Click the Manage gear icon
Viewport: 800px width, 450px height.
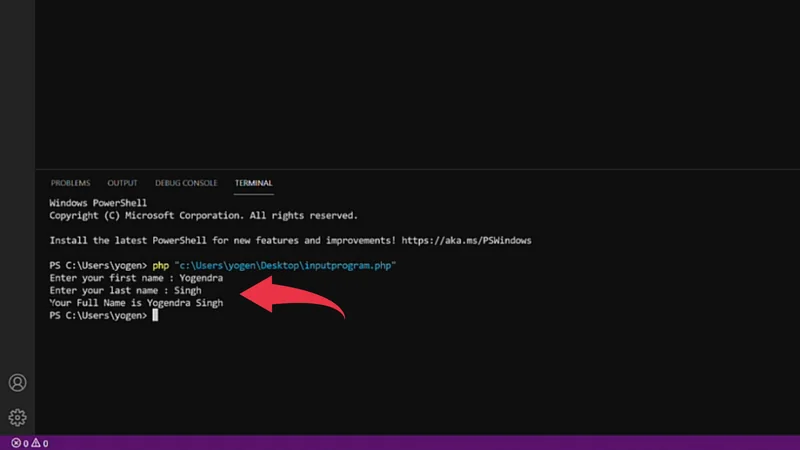click(x=17, y=418)
